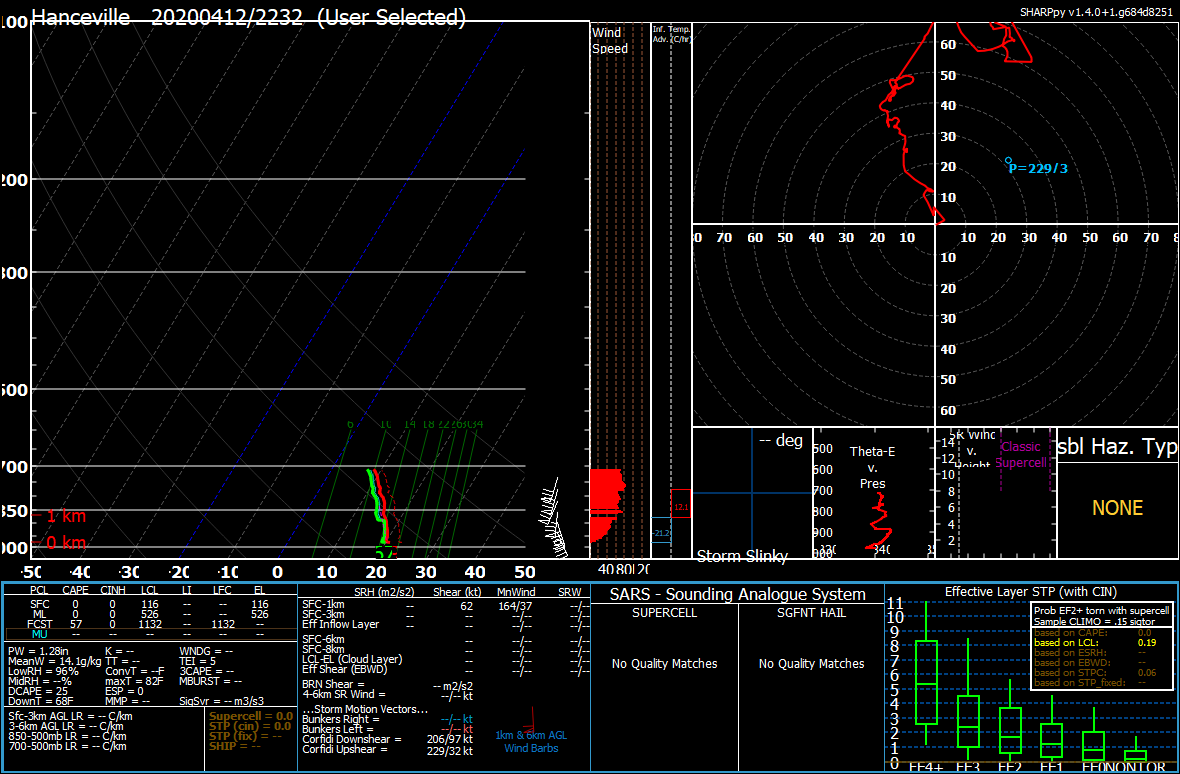Click the 'Effective Layer STP (with CIN)' inset title
This screenshot has height=774, width=1180.
tap(1031, 591)
